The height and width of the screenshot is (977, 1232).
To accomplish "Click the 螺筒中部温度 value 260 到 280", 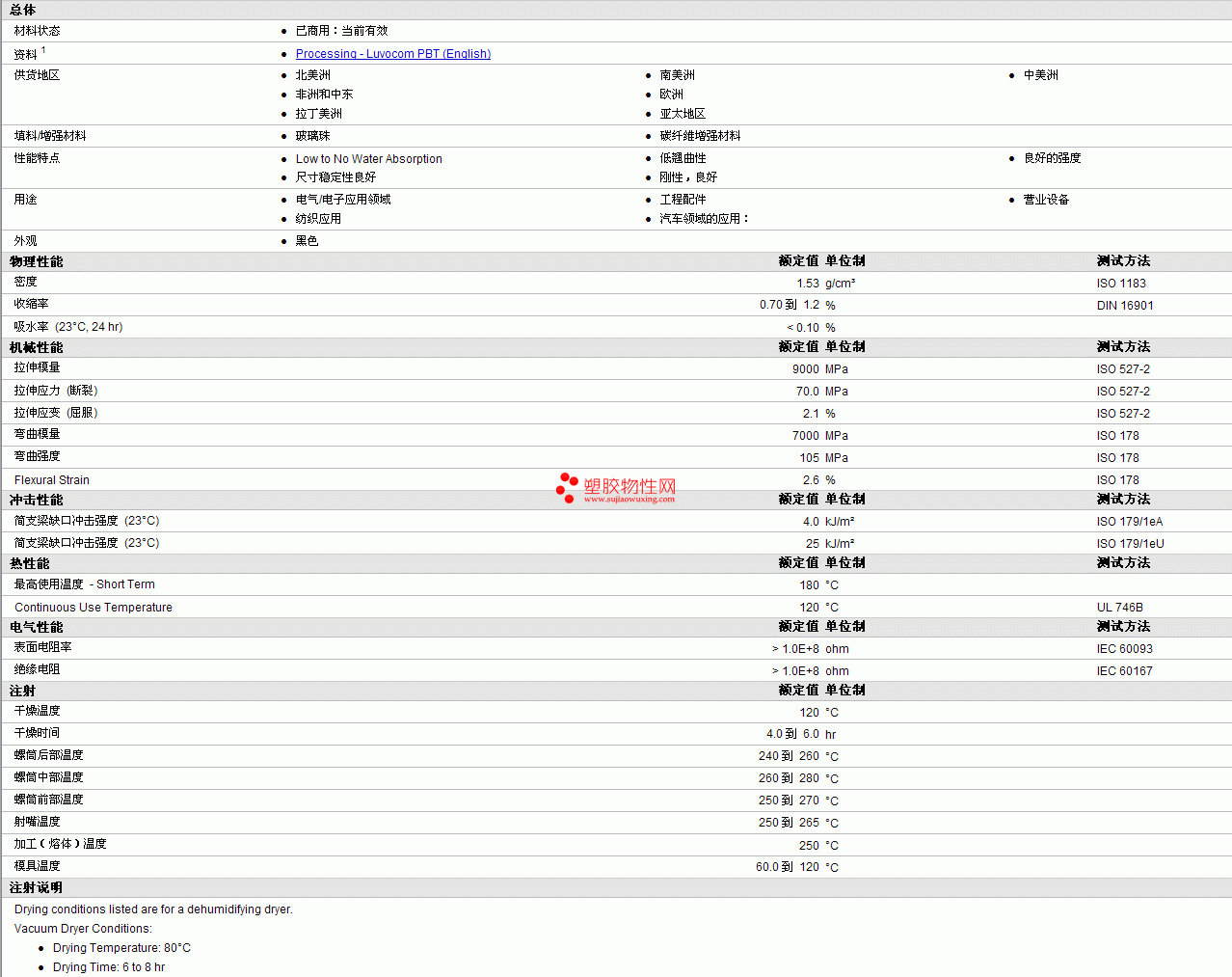I will pos(789,778).
